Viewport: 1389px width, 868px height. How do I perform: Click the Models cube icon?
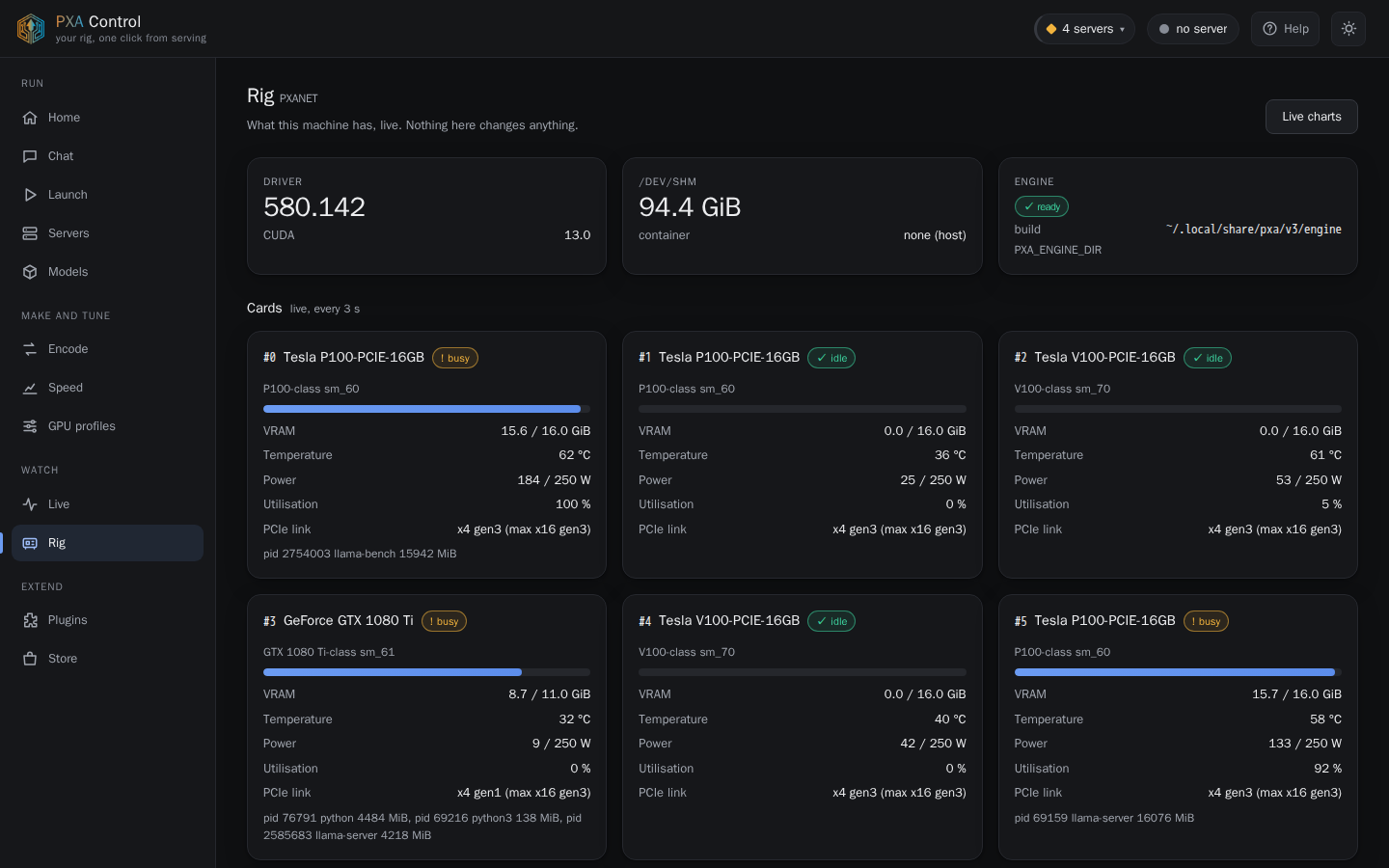30,272
